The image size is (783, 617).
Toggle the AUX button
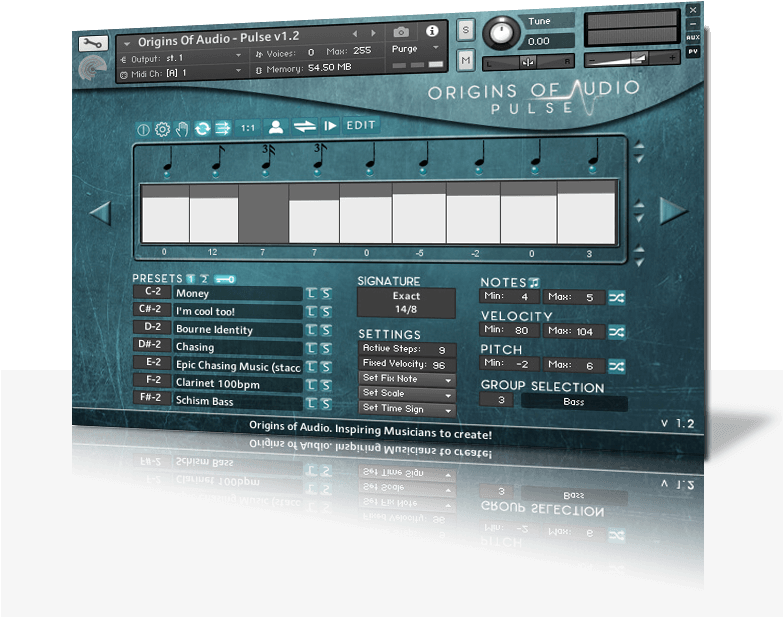[693, 38]
